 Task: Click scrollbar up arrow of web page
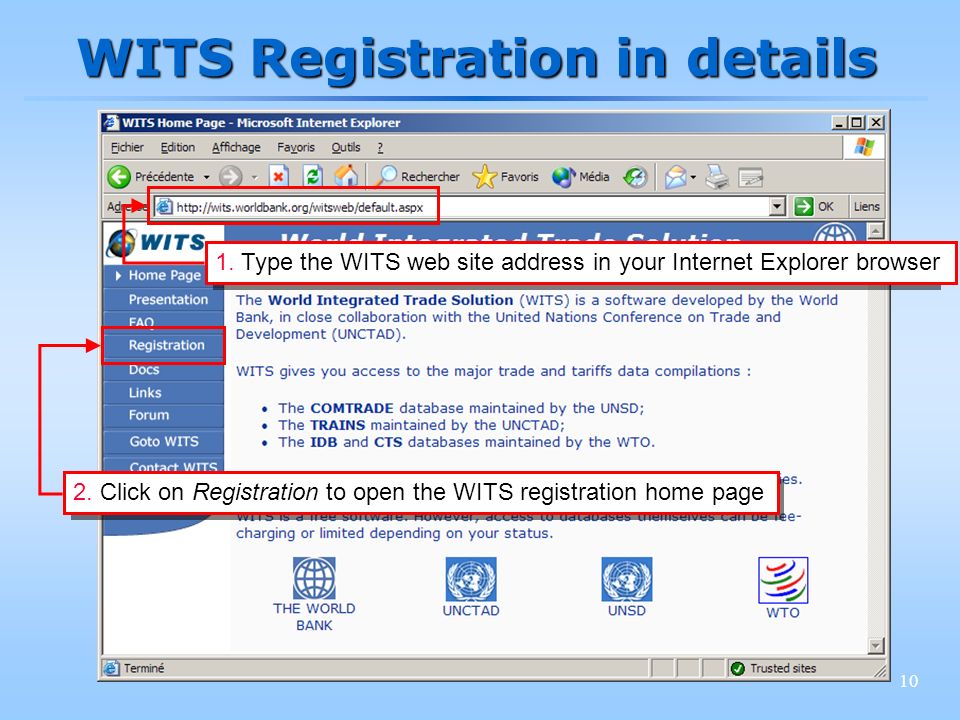point(876,231)
